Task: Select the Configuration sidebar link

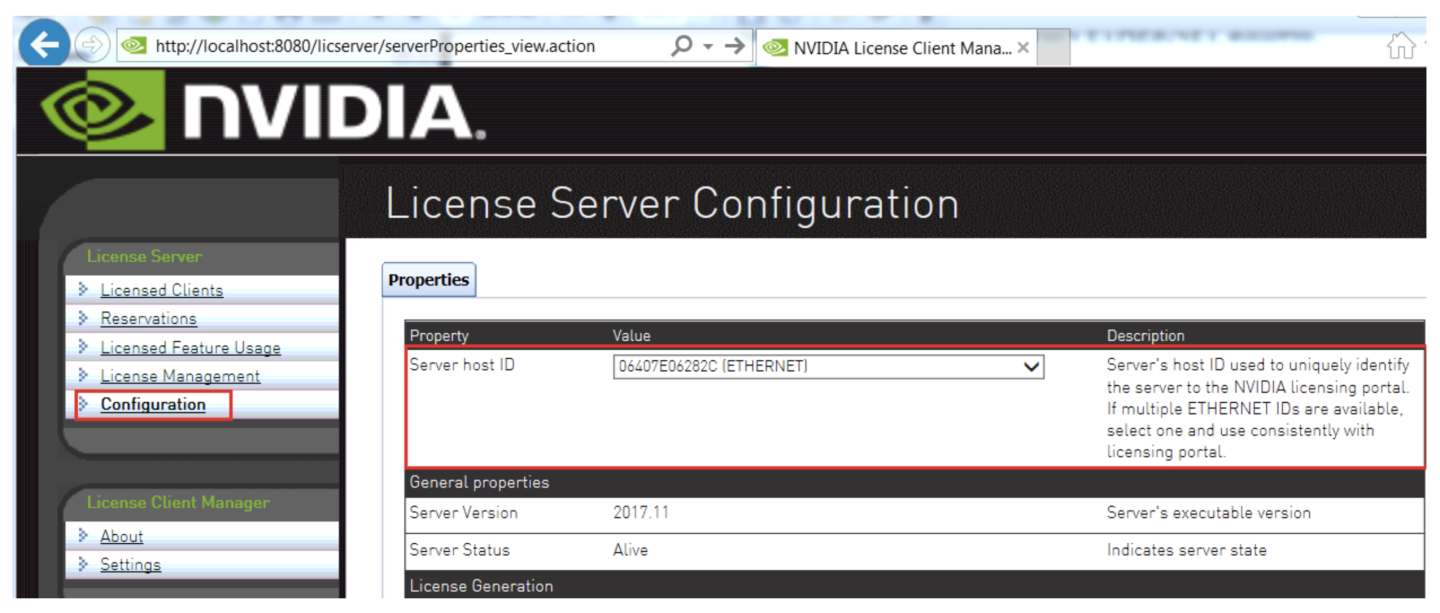Action: click(153, 405)
